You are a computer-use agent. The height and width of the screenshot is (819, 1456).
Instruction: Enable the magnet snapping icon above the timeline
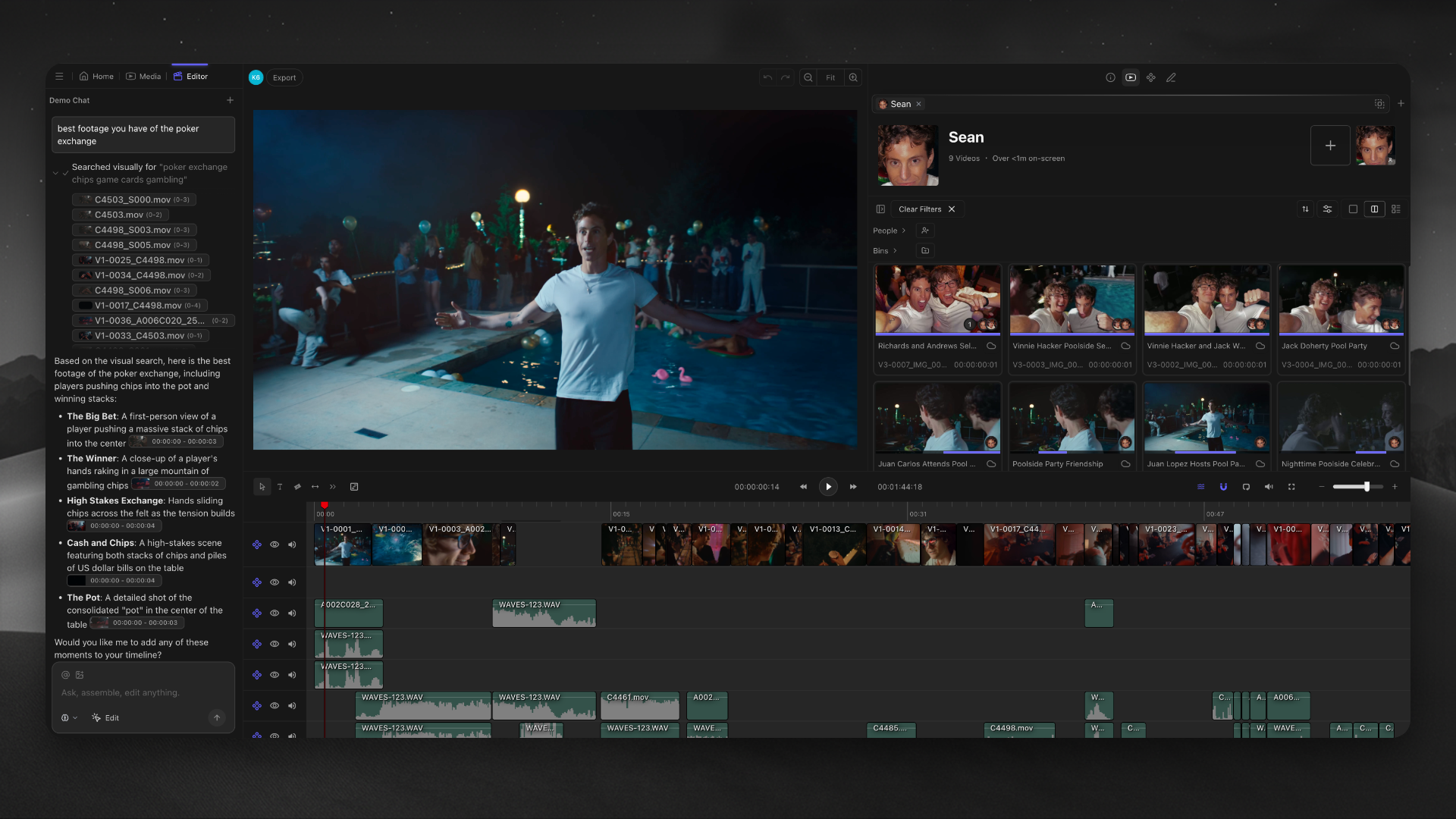click(1223, 487)
